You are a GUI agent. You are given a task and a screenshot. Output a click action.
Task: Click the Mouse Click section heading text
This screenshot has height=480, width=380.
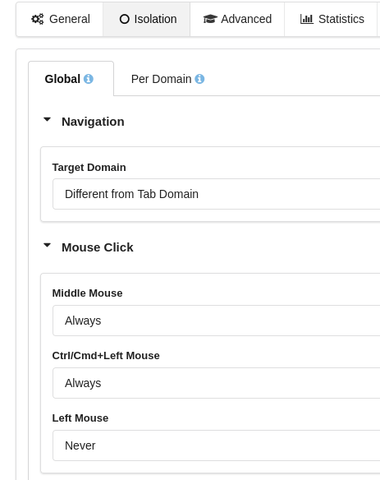[x=97, y=247]
